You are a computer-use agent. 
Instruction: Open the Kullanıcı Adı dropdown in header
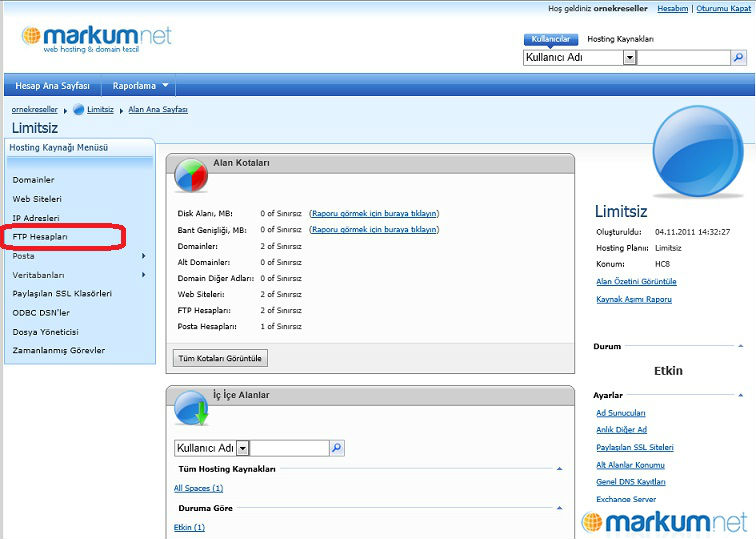click(629, 58)
